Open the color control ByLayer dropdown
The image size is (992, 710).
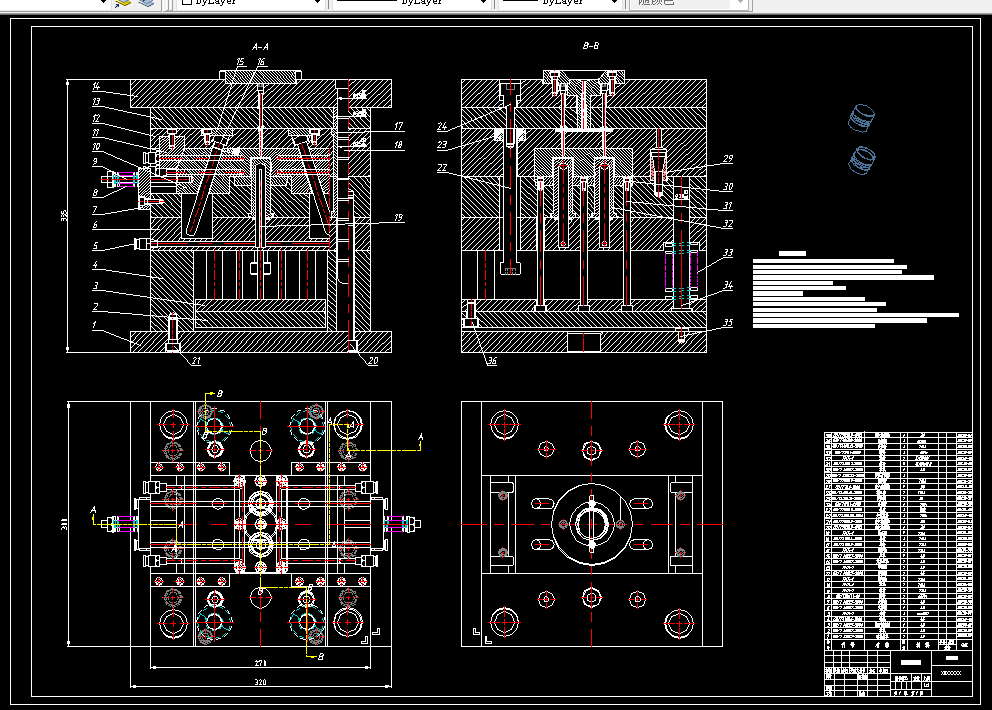coord(249,3)
